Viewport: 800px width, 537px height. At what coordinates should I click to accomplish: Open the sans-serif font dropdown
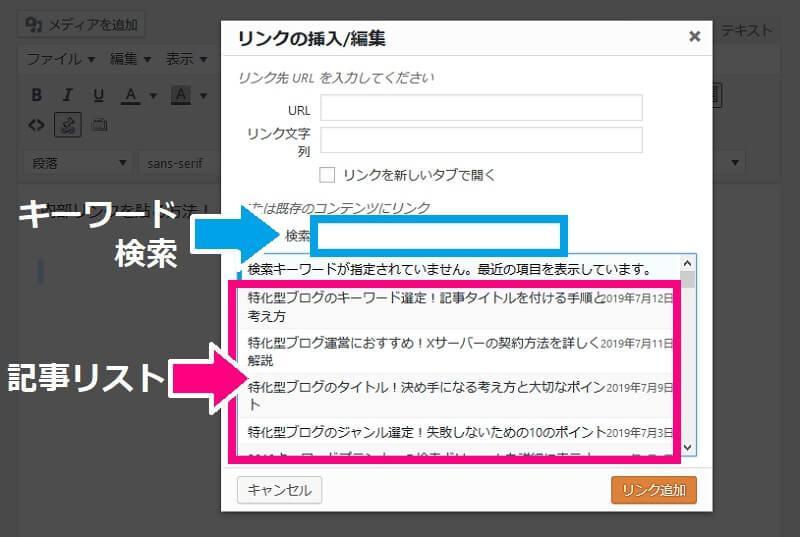coord(179,163)
